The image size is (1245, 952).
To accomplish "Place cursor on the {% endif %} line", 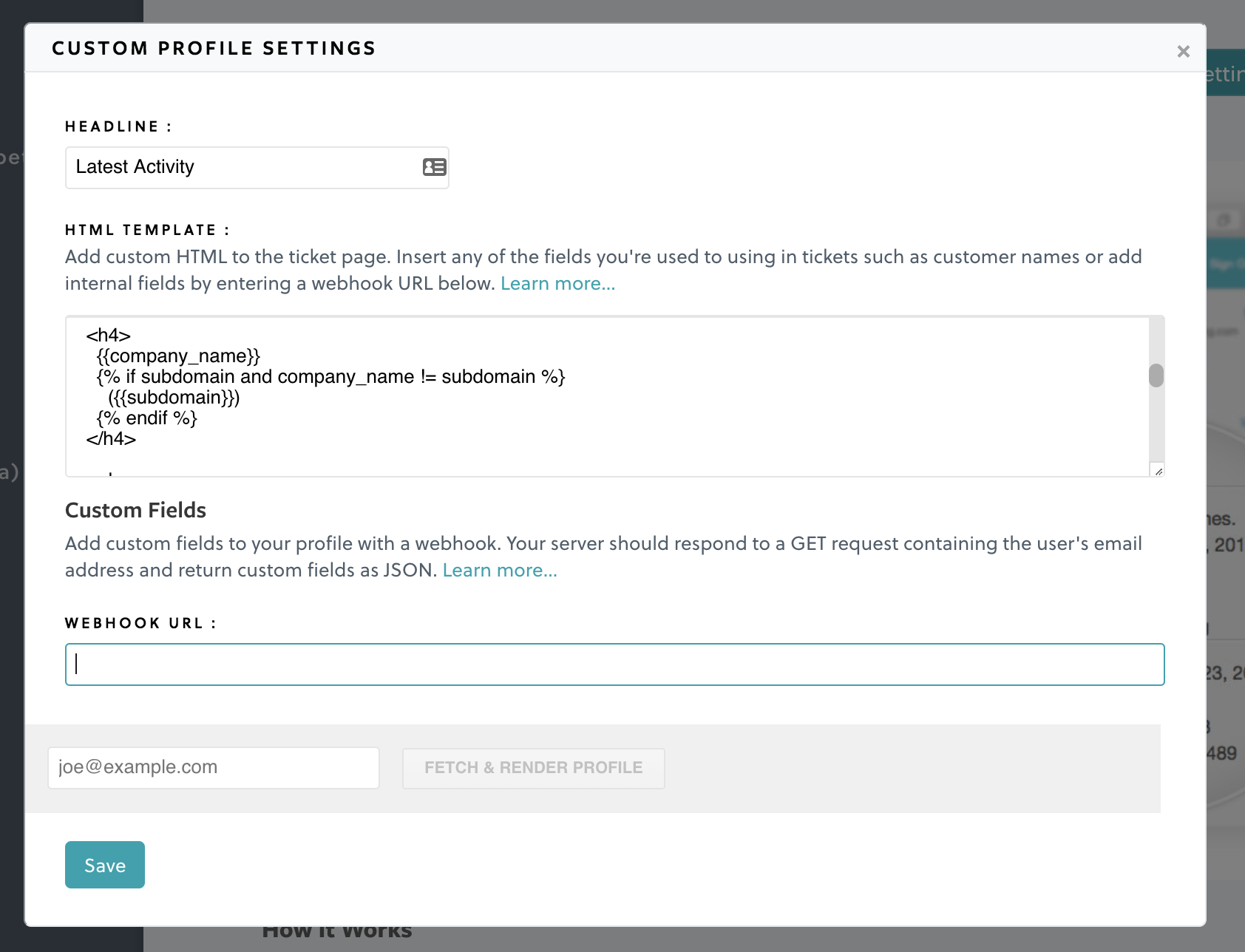I will tap(146, 418).
